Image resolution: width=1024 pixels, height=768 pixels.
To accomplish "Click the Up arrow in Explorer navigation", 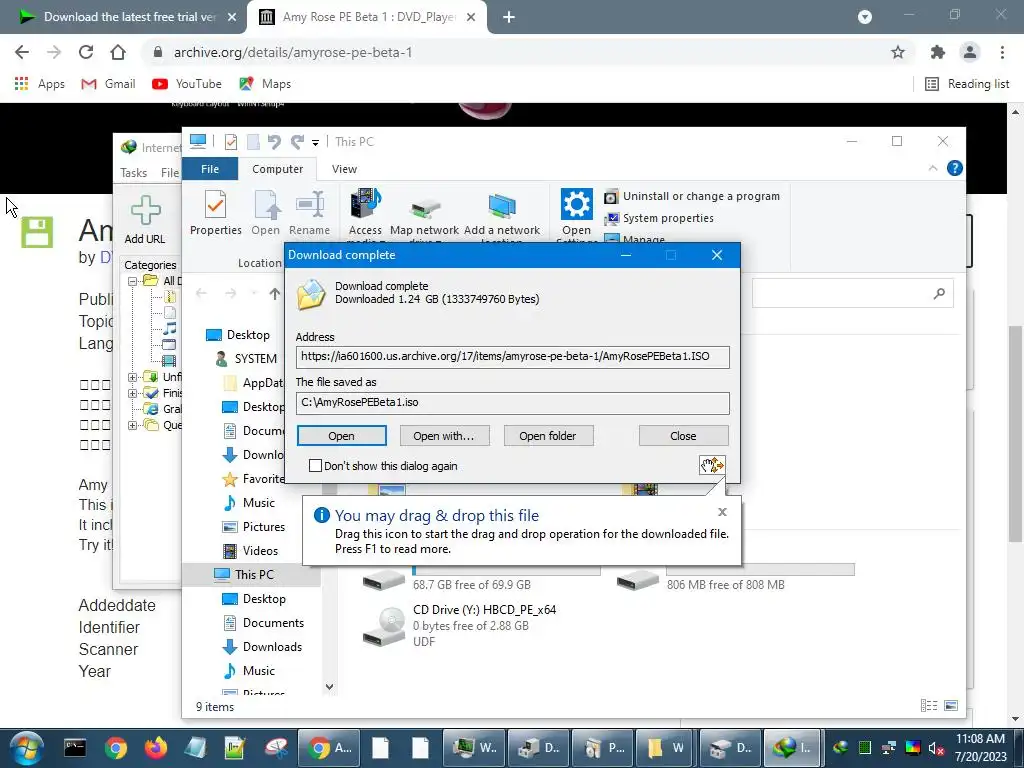I will (x=275, y=294).
